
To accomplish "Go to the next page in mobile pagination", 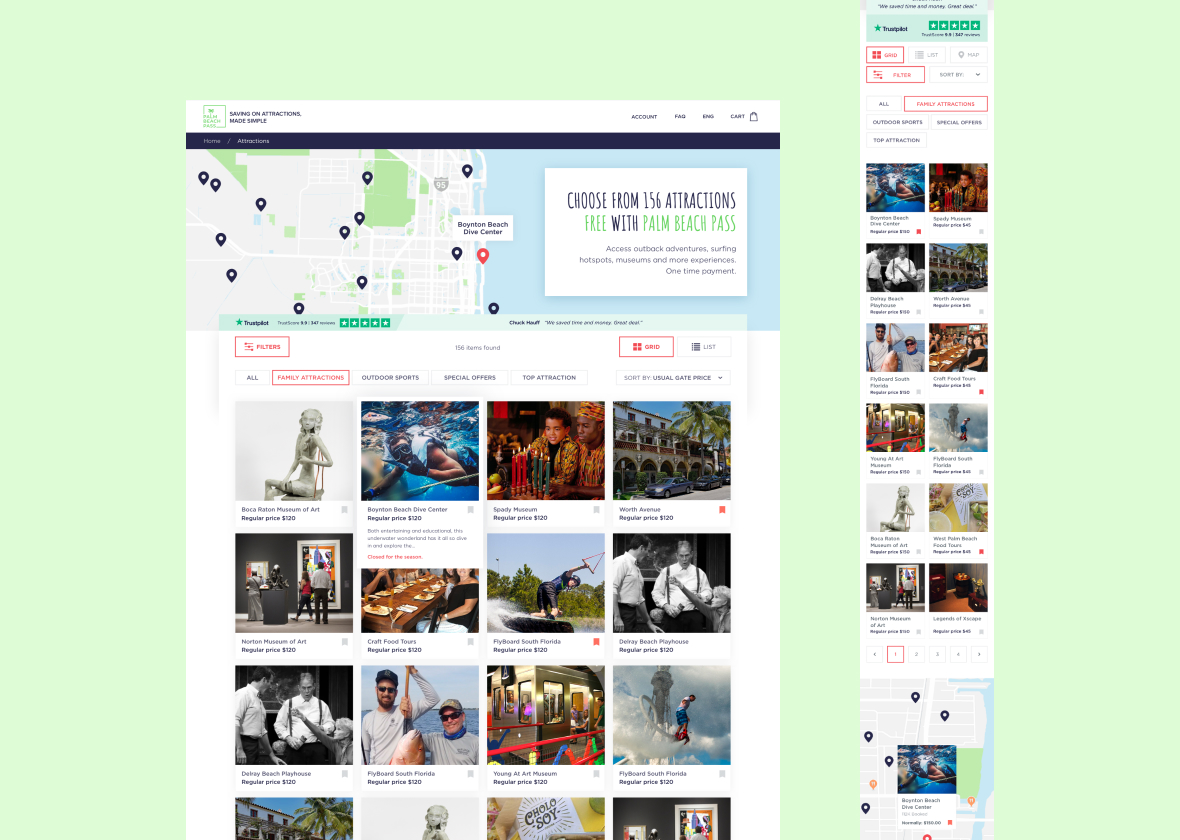I will click(x=979, y=654).
